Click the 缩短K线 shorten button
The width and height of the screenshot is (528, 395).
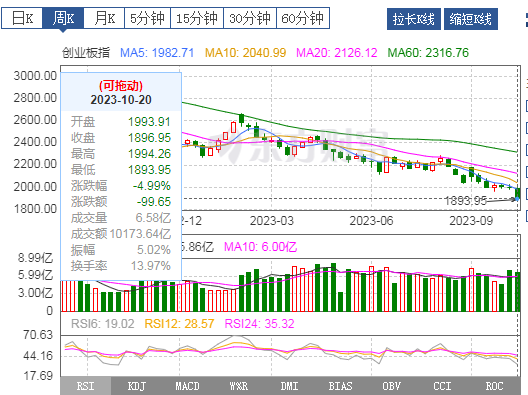pyautogui.click(x=470, y=19)
